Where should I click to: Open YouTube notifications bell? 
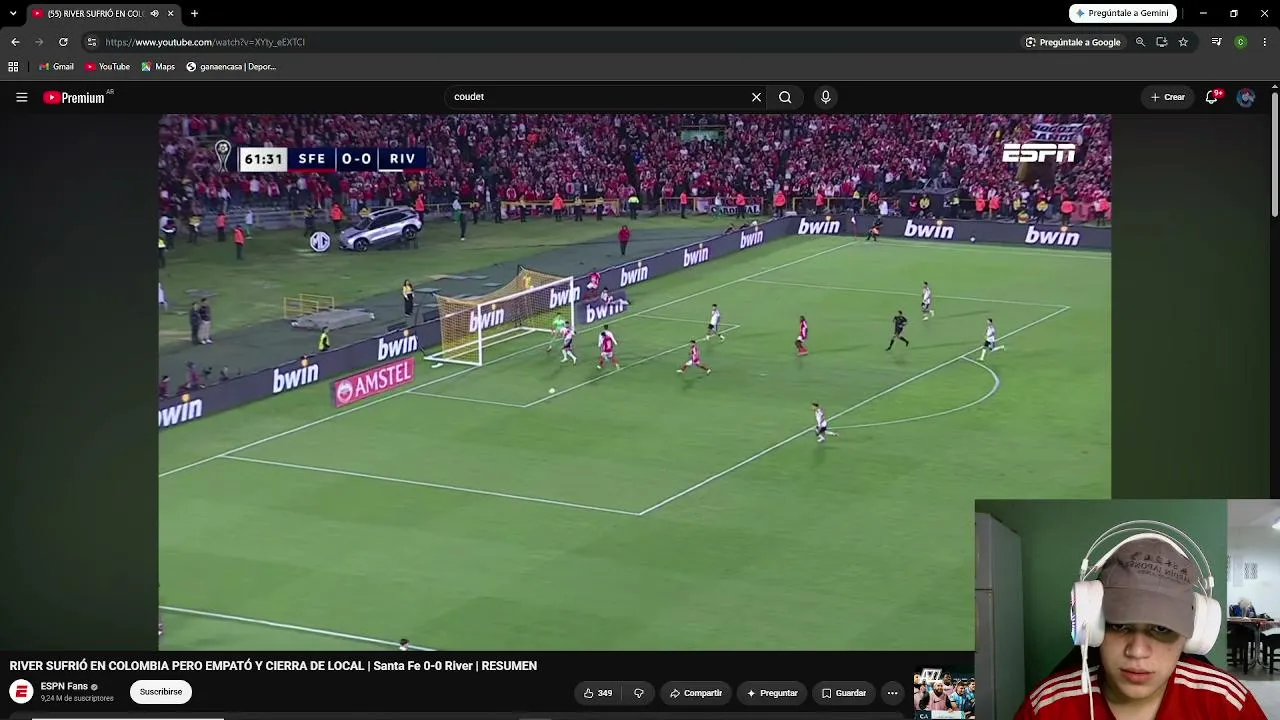click(1212, 97)
